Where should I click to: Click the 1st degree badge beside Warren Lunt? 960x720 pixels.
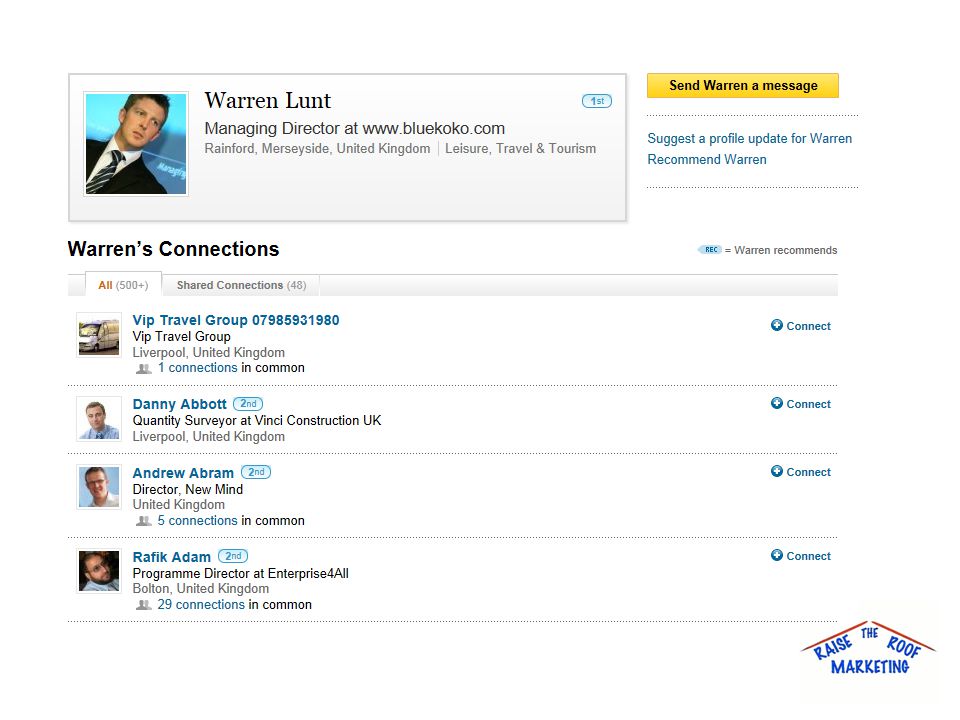[596, 101]
